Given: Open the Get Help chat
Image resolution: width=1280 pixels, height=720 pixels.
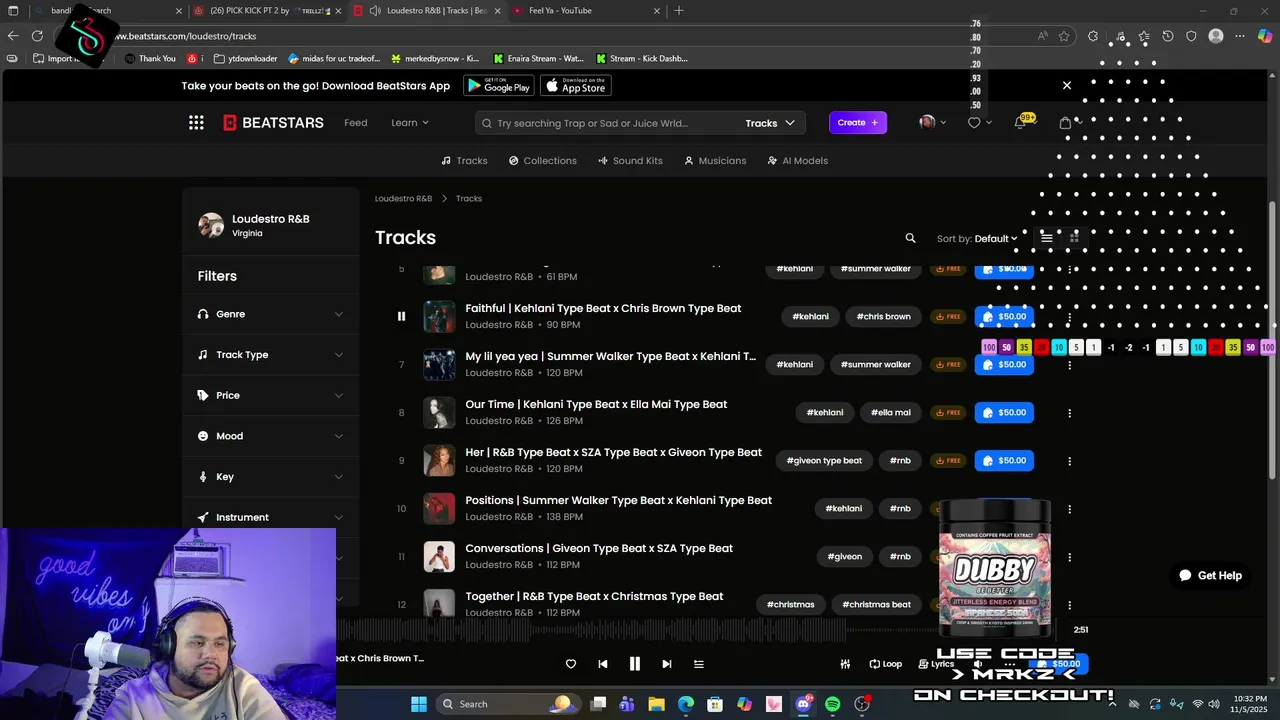Looking at the screenshot, I should [x=1210, y=575].
